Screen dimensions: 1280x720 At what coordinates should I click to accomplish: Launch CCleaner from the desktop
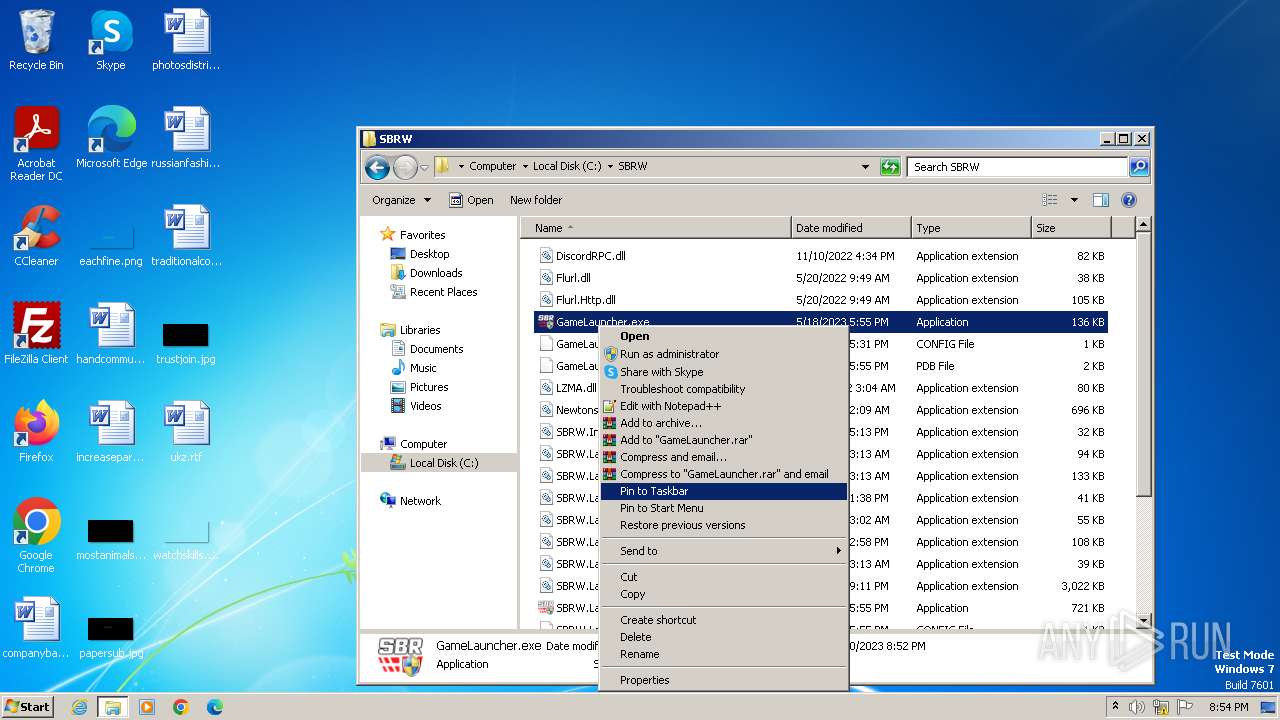point(36,236)
